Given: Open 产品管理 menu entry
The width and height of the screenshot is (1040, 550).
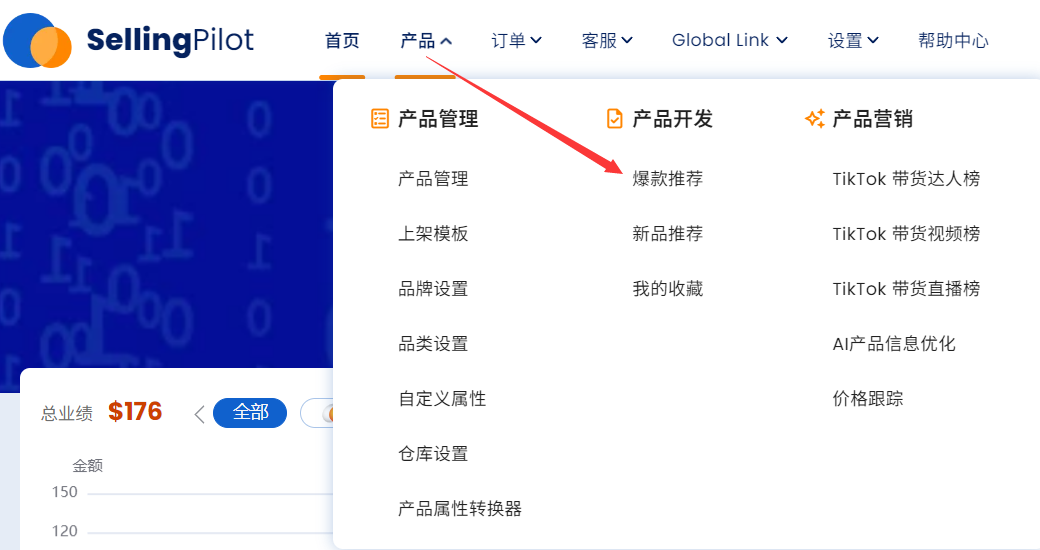Looking at the screenshot, I should pos(433,178).
